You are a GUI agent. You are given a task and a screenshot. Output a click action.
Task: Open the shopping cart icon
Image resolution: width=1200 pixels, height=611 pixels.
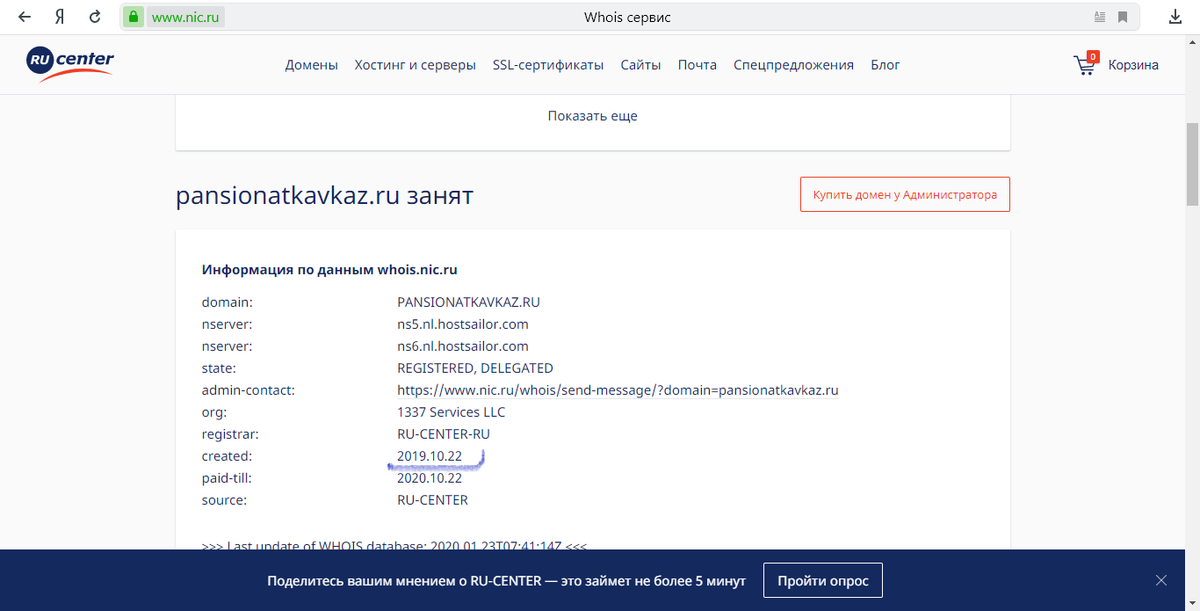1085,64
